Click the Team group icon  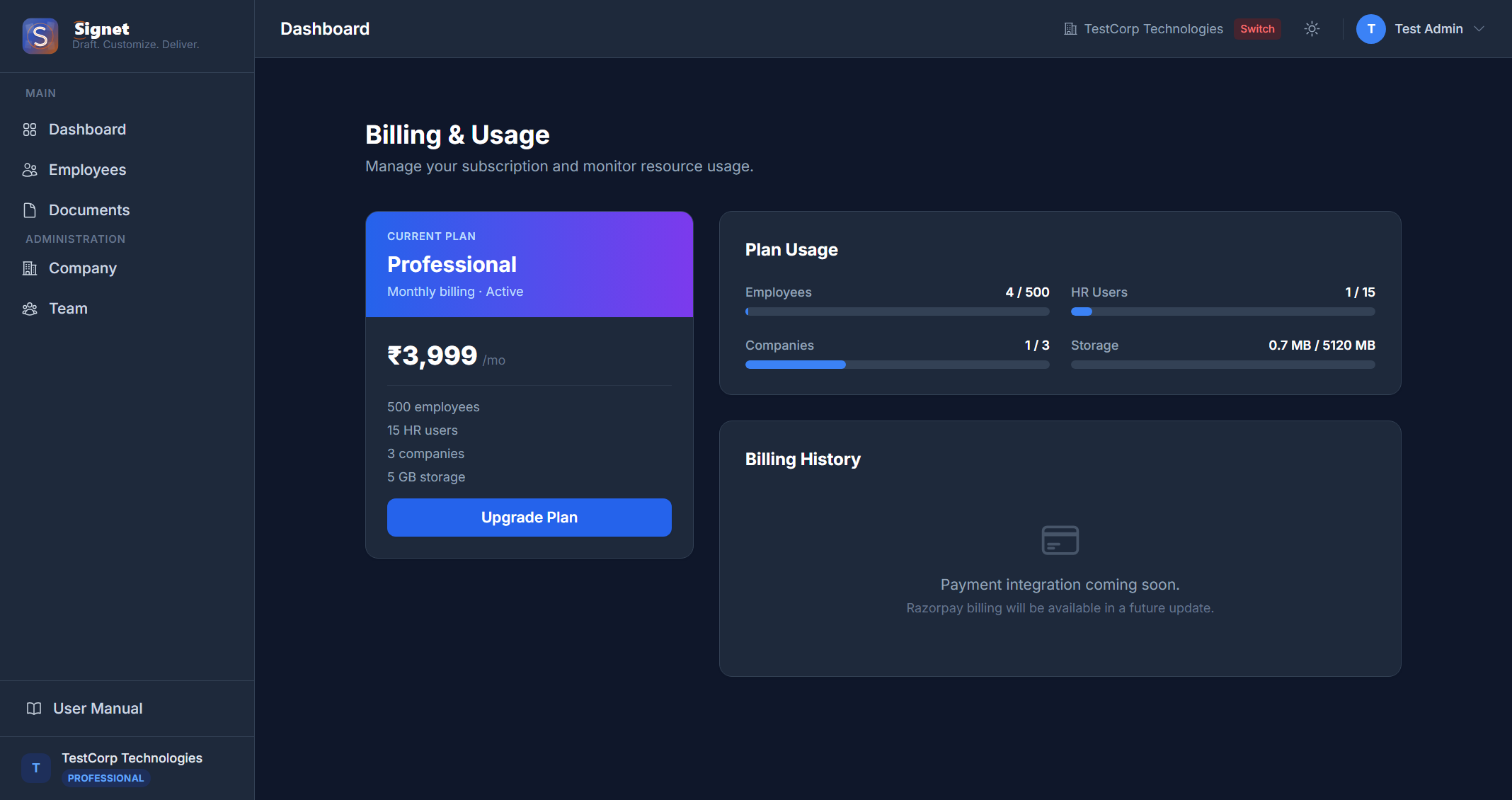point(30,309)
